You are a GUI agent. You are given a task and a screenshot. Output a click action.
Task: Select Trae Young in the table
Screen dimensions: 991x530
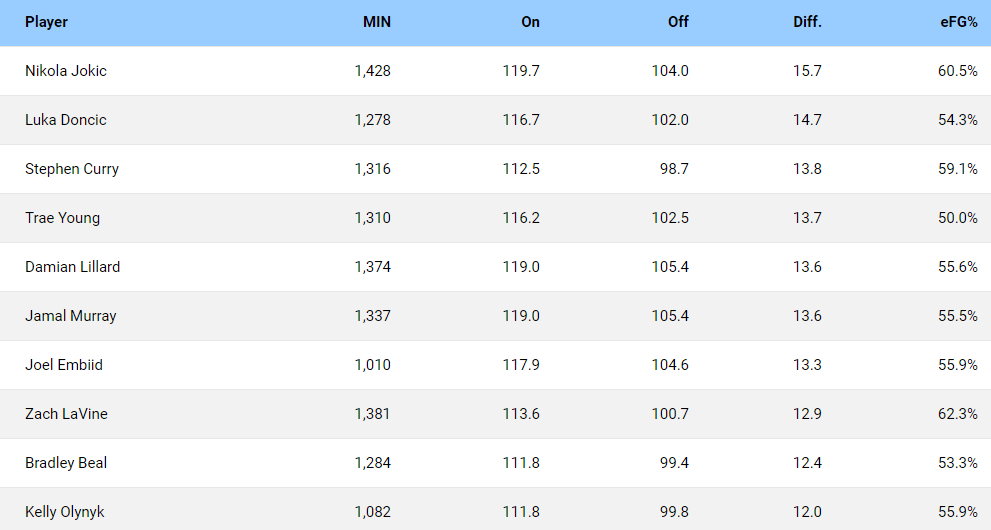(x=63, y=218)
